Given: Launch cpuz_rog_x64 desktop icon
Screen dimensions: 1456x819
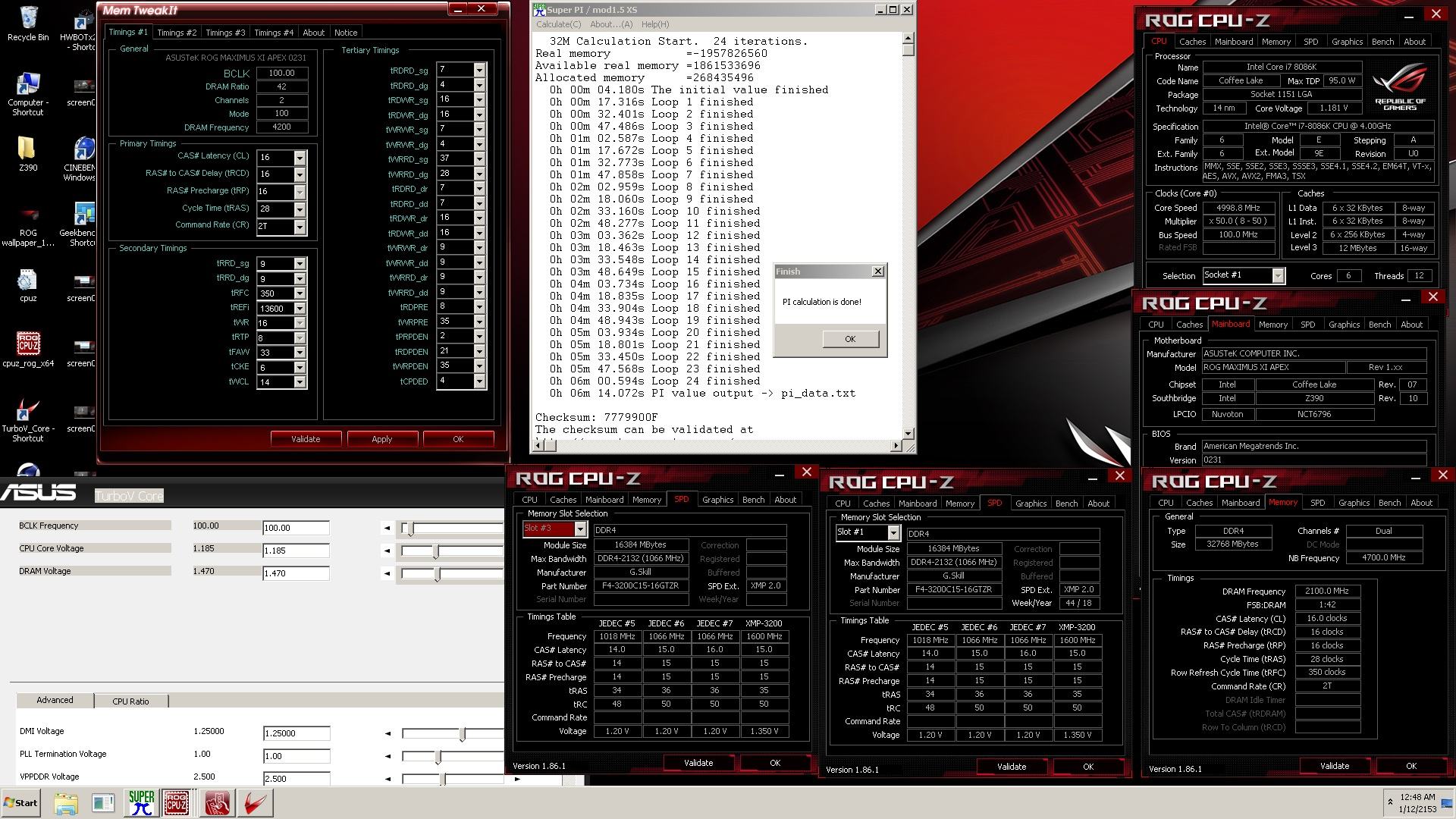Looking at the screenshot, I should tap(28, 350).
